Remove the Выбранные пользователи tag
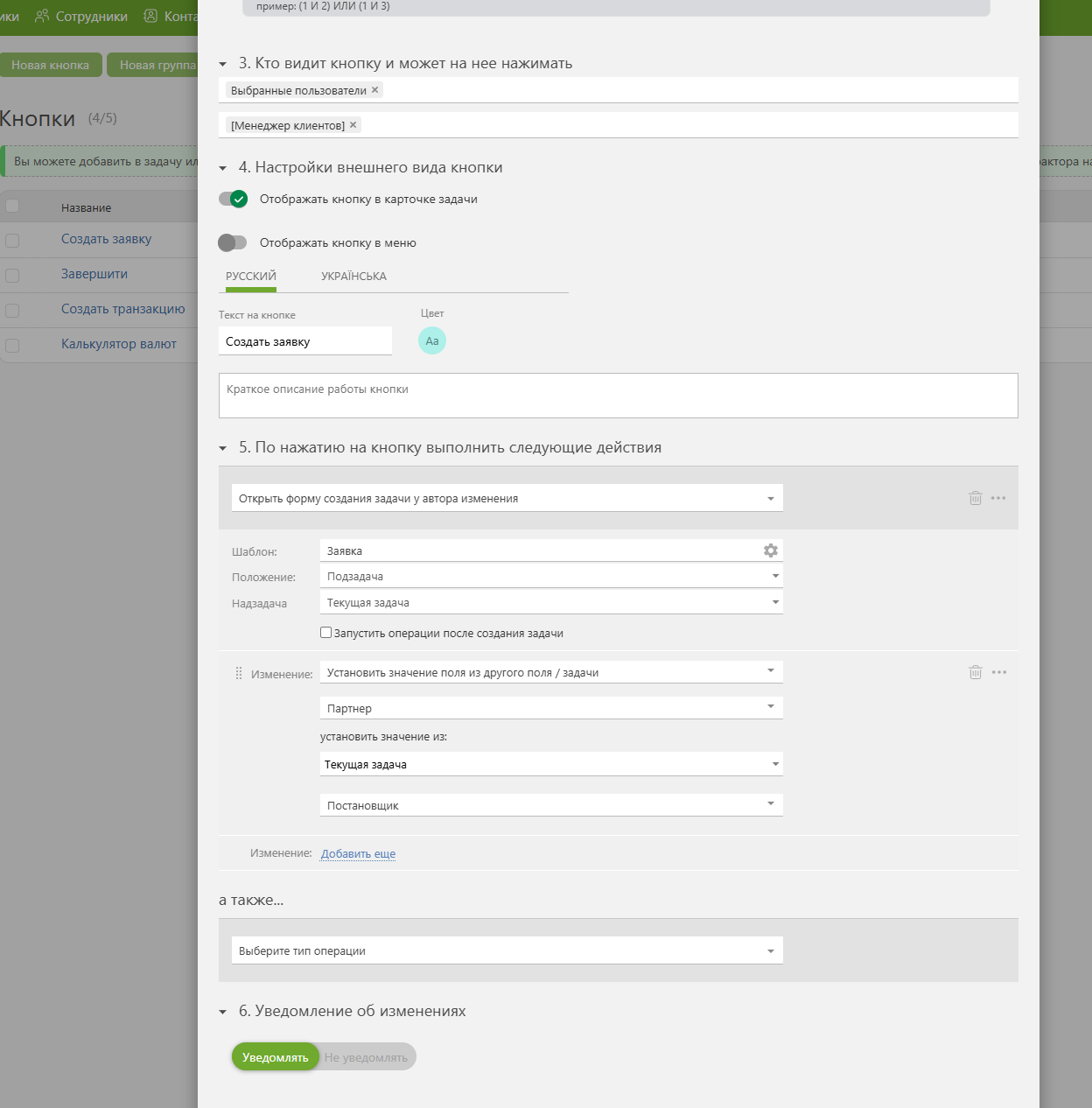 coord(375,90)
